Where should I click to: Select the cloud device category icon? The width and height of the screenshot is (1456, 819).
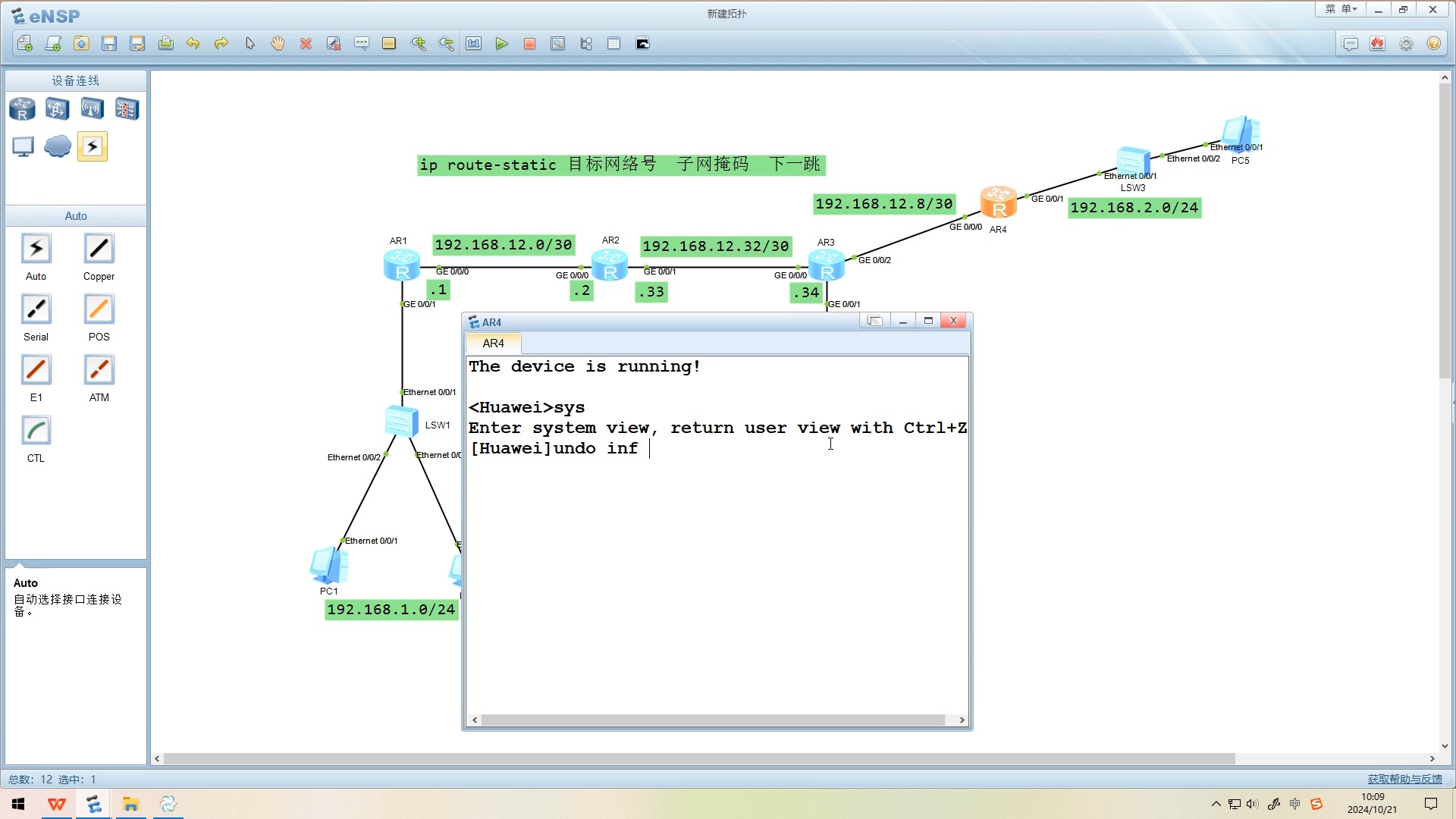(58, 146)
